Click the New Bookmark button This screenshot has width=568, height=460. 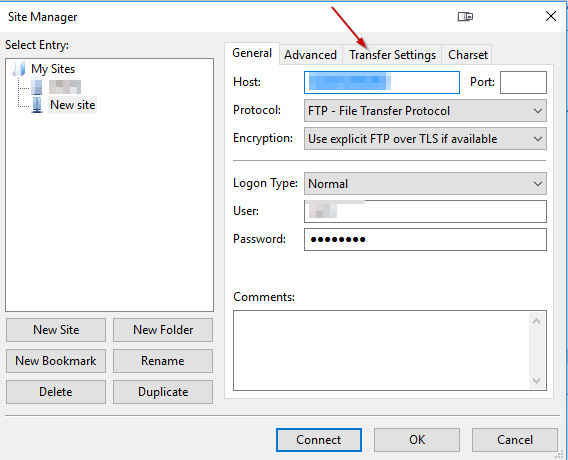click(x=56, y=361)
